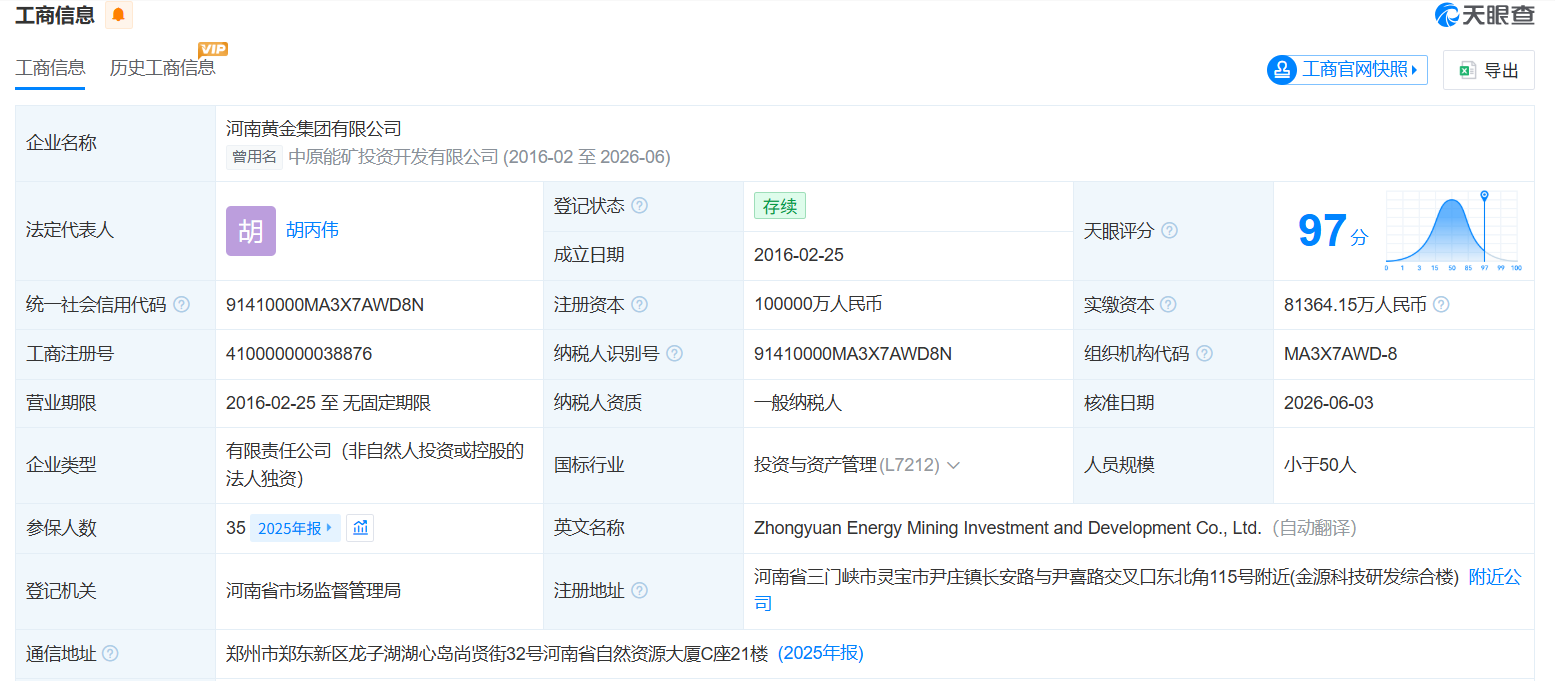Show help for 注册地址
Screen dimensions: 1555x681
(639, 591)
